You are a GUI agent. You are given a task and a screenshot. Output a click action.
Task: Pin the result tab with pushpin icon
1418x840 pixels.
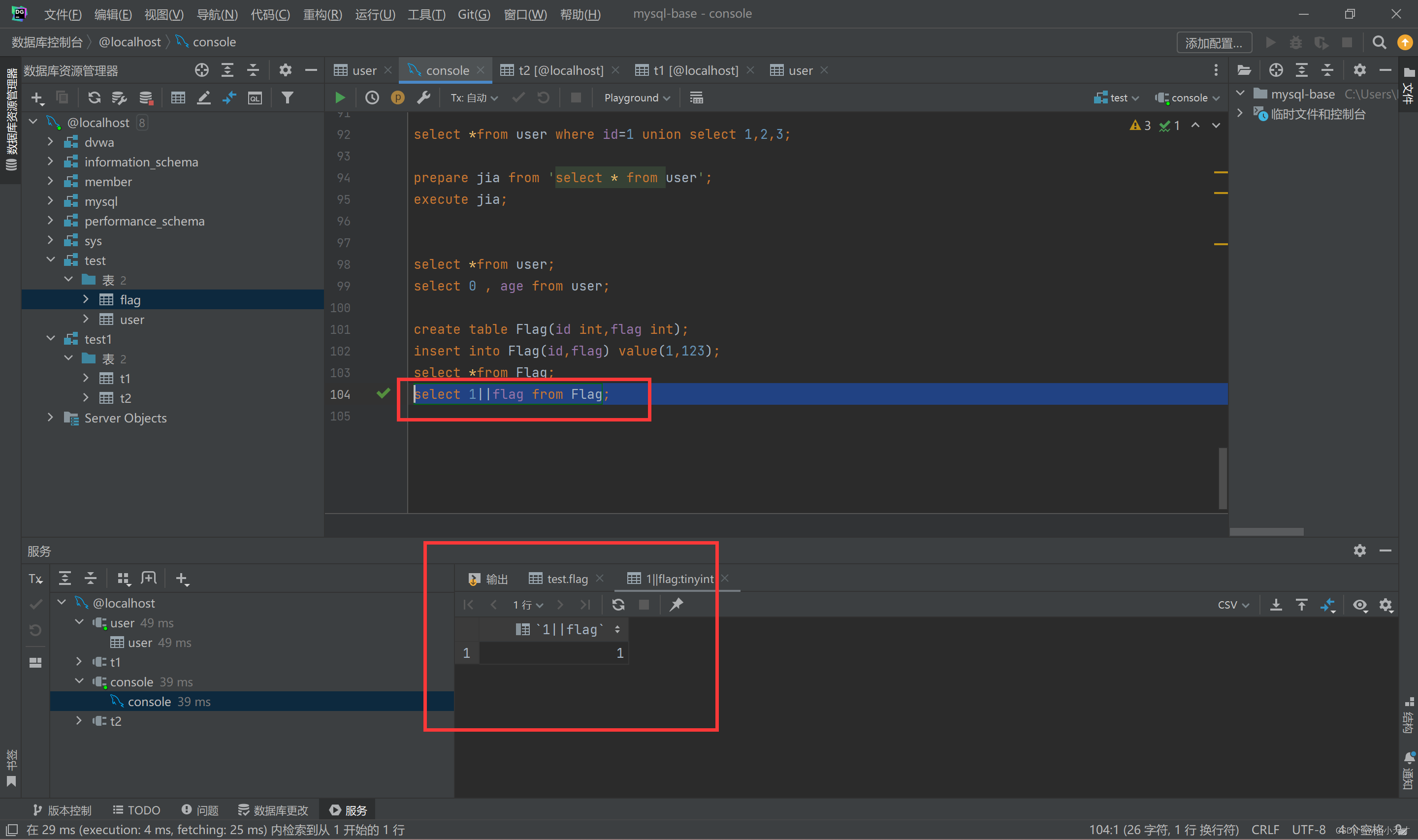[676, 605]
